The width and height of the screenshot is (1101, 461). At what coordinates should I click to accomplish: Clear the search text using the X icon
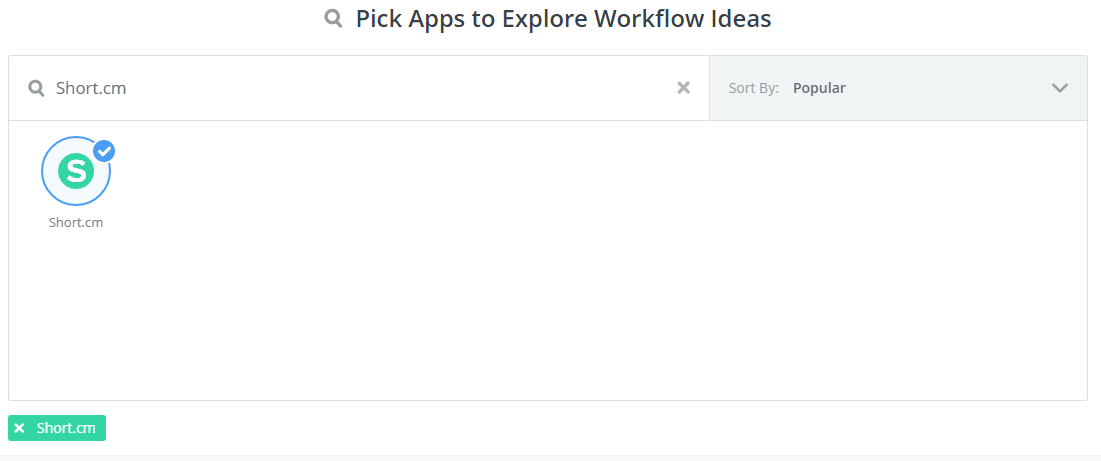pos(683,88)
